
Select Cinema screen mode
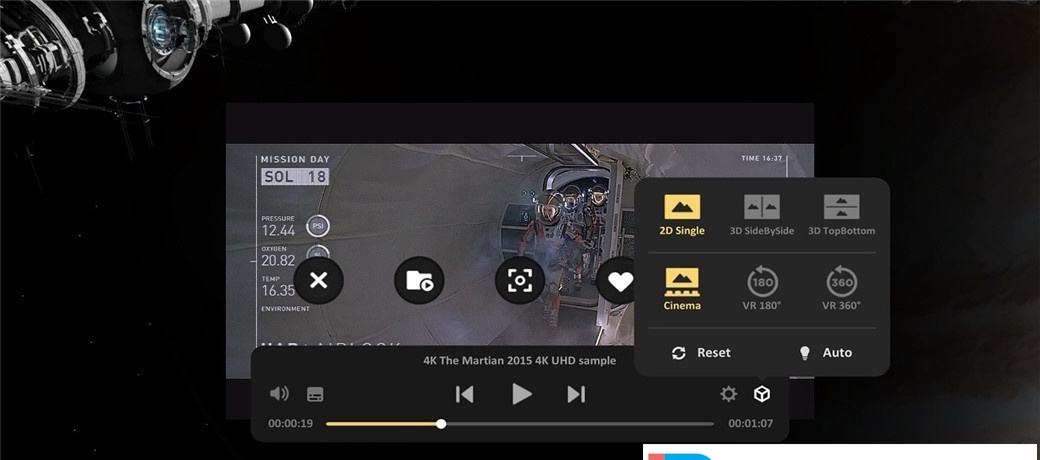click(x=682, y=289)
